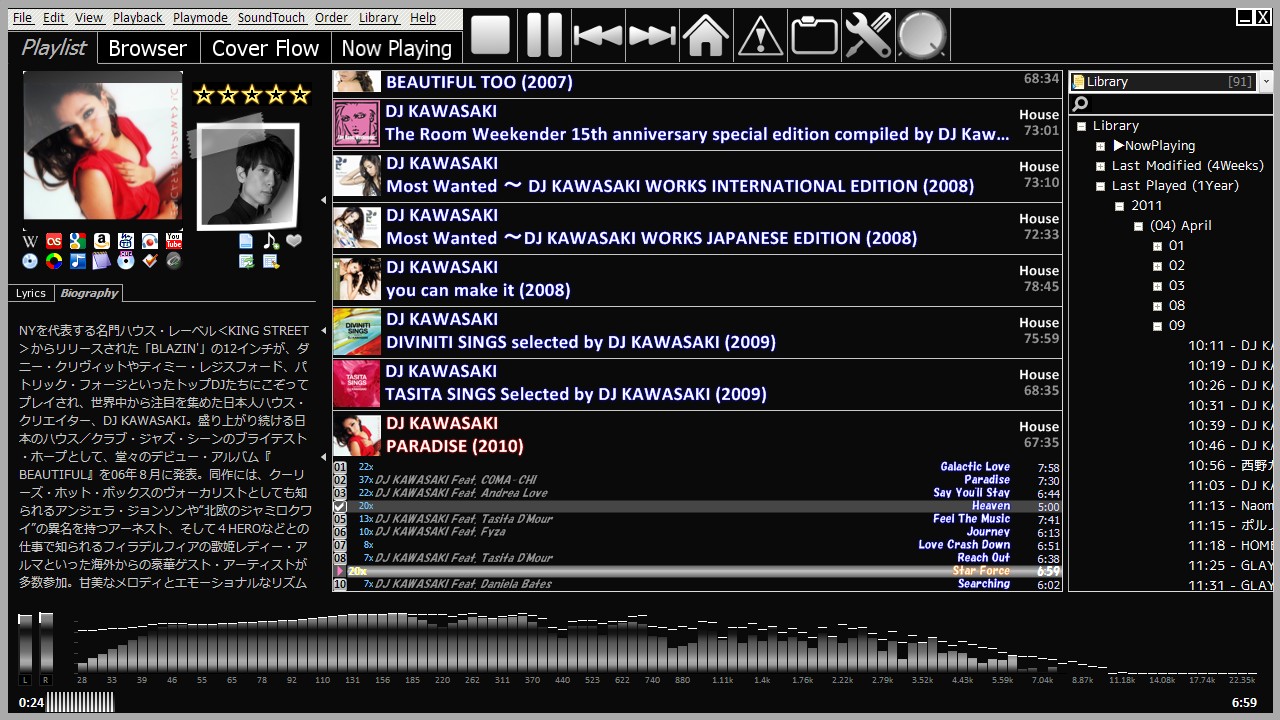Search Amazon using the Amazon icon
This screenshot has height=720, width=1280.
point(102,241)
